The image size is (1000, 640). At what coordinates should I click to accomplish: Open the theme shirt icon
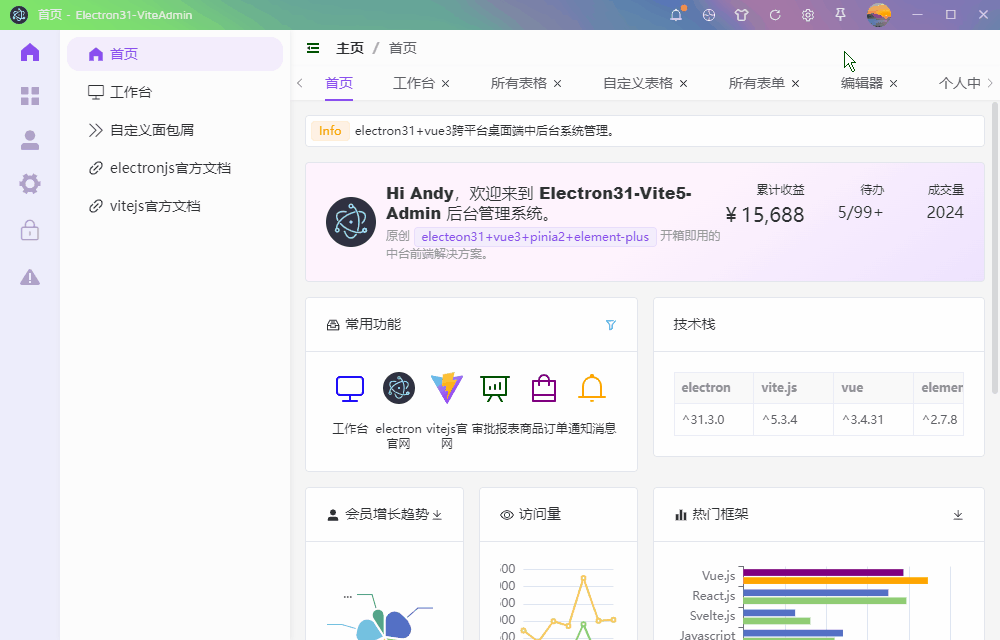[741, 15]
